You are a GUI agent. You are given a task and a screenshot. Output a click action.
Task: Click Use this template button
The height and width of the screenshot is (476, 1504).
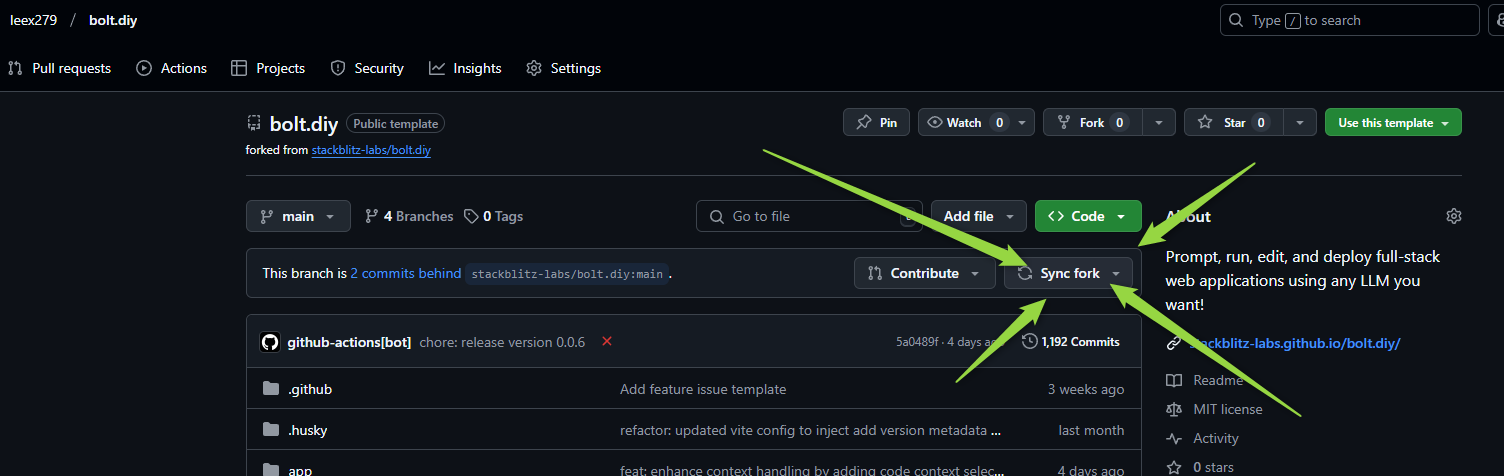pos(1393,122)
